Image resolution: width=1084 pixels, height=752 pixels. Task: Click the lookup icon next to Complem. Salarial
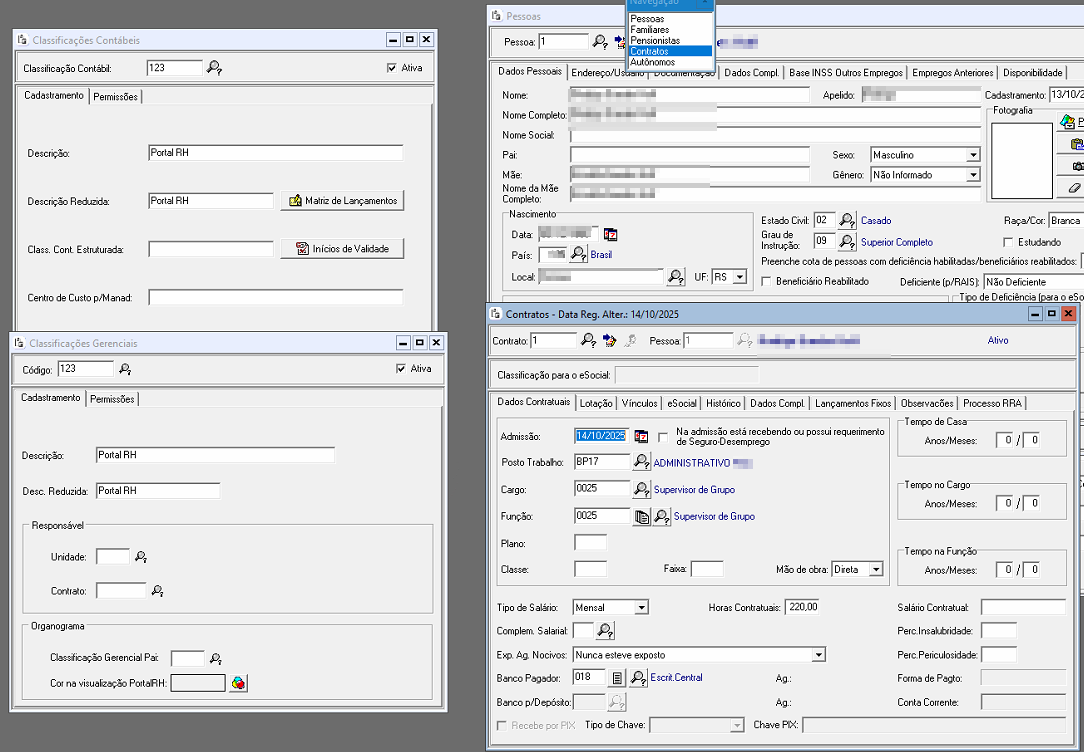pyautogui.click(x=605, y=631)
